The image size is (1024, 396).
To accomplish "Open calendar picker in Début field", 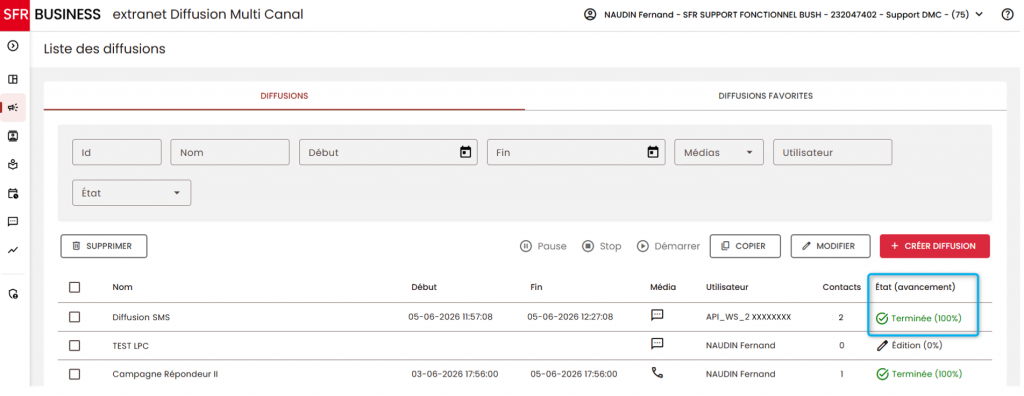I will pos(465,152).
